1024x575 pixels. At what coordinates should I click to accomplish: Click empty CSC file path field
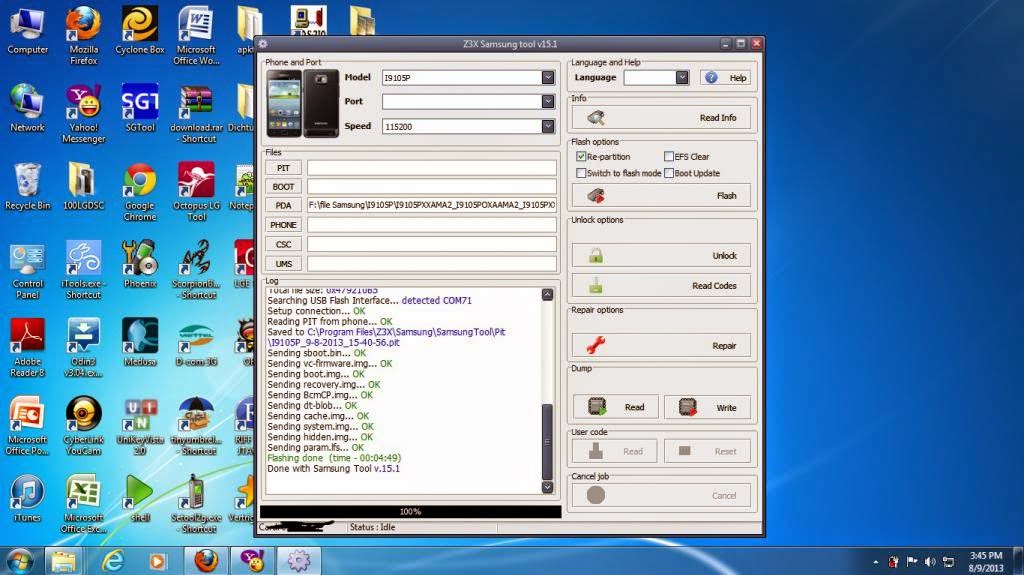click(432, 244)
